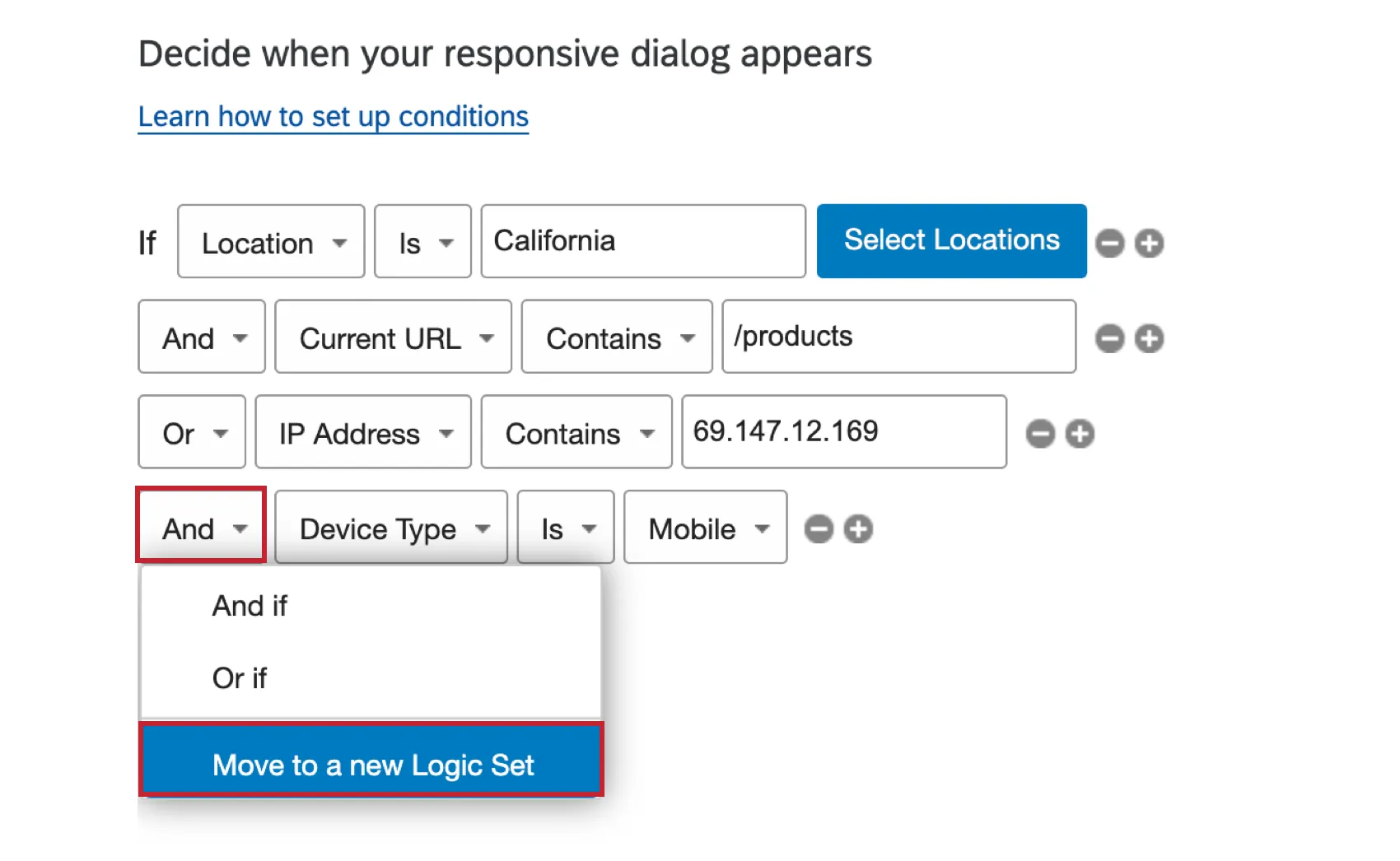The width and height of the screenshot is (1400, 861).
Task: Remove the IP Address contains condition
Action: (x=1040, y=434)
